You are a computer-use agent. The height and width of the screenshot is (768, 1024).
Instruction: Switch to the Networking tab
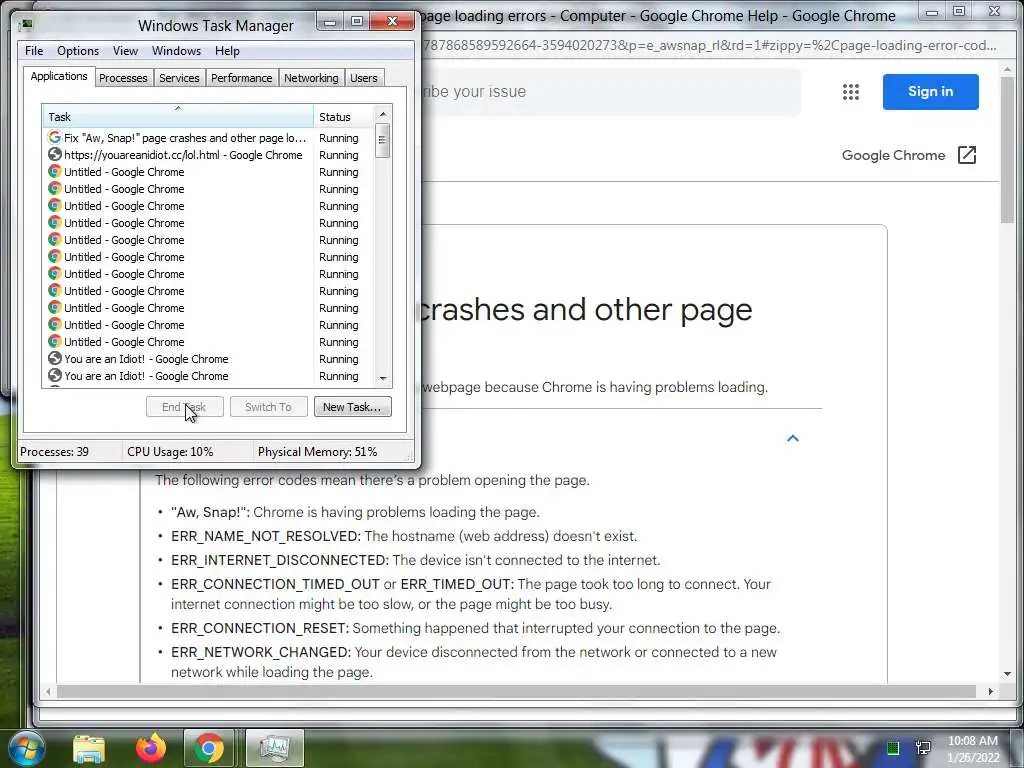pyautogui.click(x=311, y=78)
